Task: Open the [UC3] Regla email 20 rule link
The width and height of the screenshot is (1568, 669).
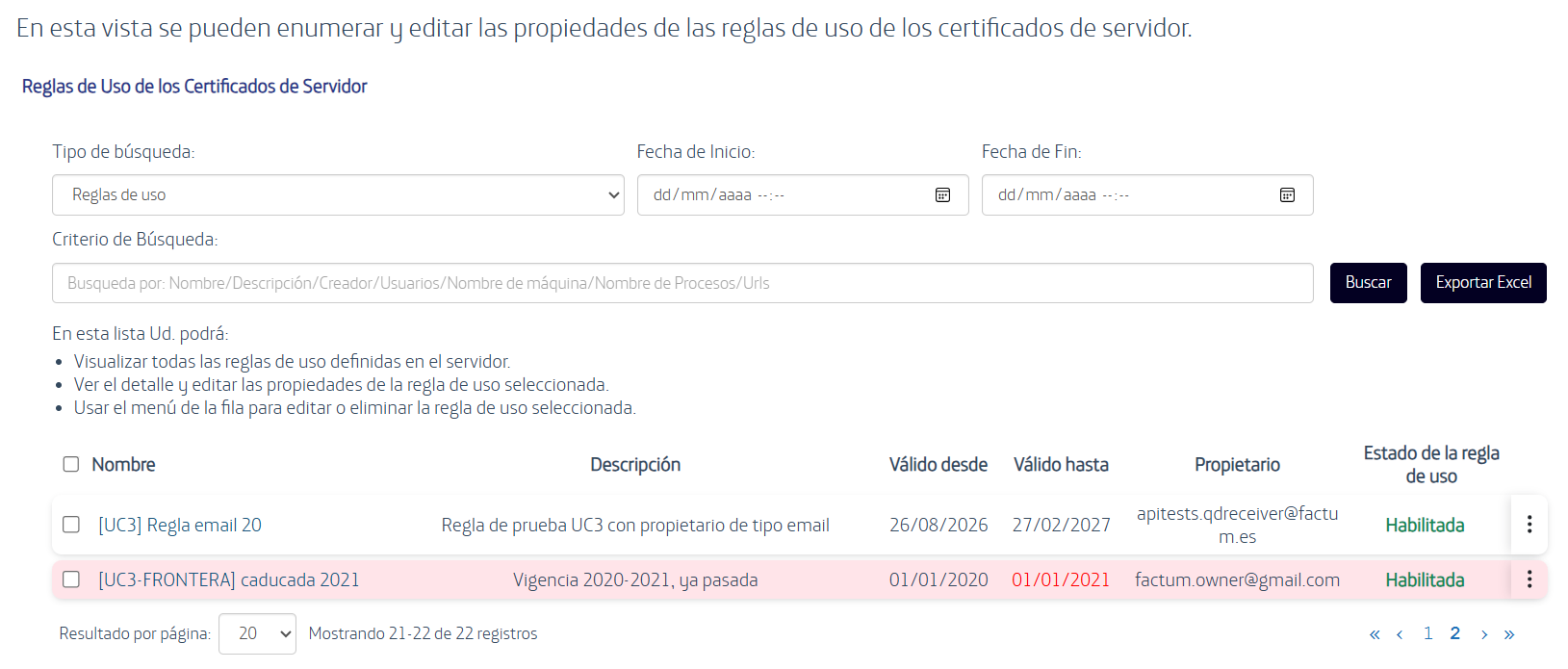Action: (180, 525)
